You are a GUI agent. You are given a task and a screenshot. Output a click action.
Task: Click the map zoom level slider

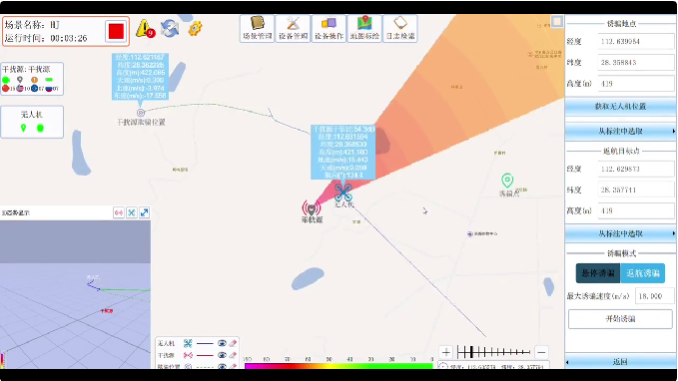[493, 352]
